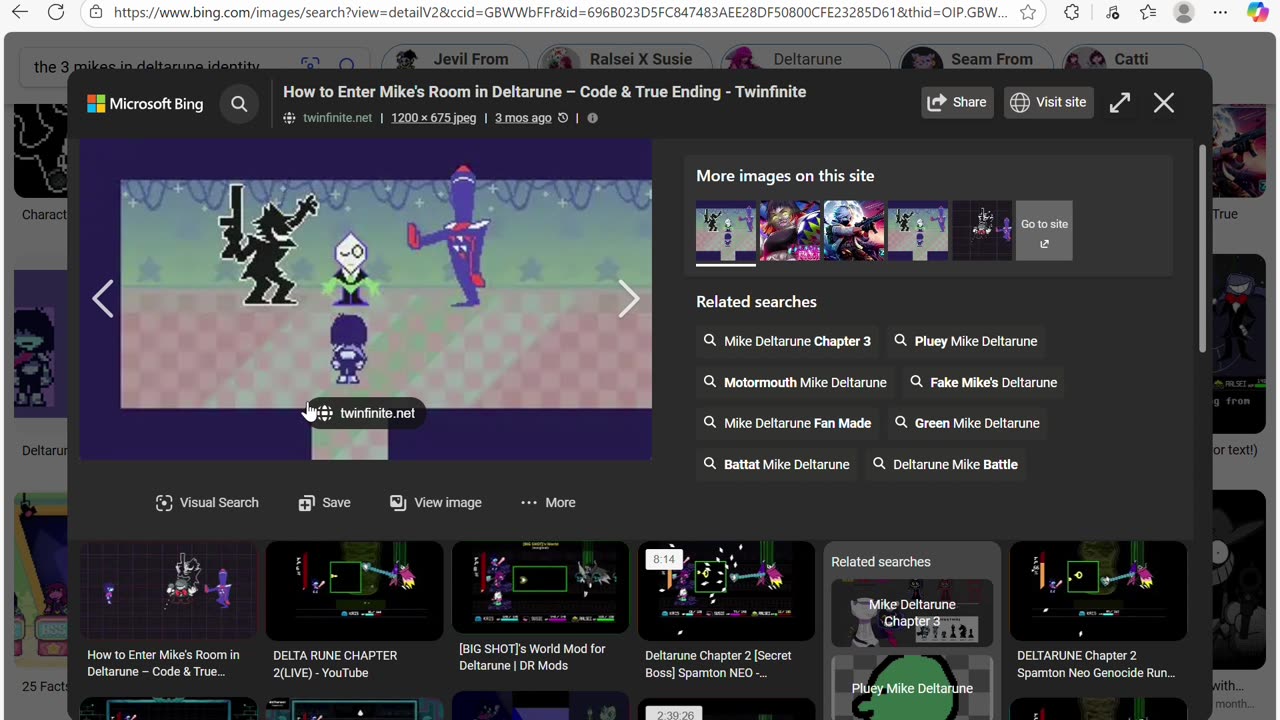The height and width of the screenshot is (720, 1280).
Task: Open the browser Extensions puzzle icon
Action: pos(1072,13)
